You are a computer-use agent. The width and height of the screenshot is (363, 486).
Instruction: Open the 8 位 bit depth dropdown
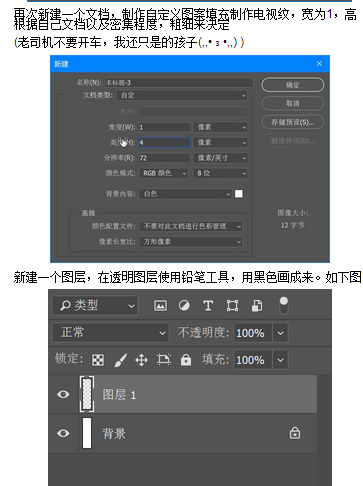220,173
